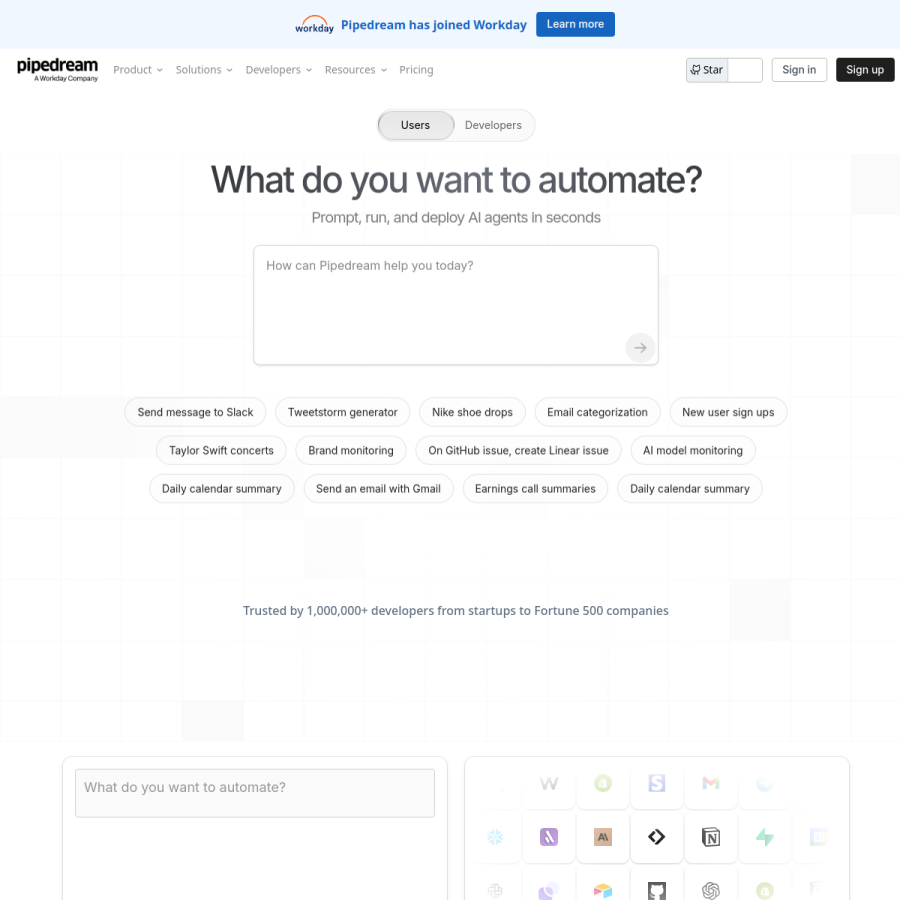
Task: Choose the Email categorization suggestion
Action: [597, 412]
